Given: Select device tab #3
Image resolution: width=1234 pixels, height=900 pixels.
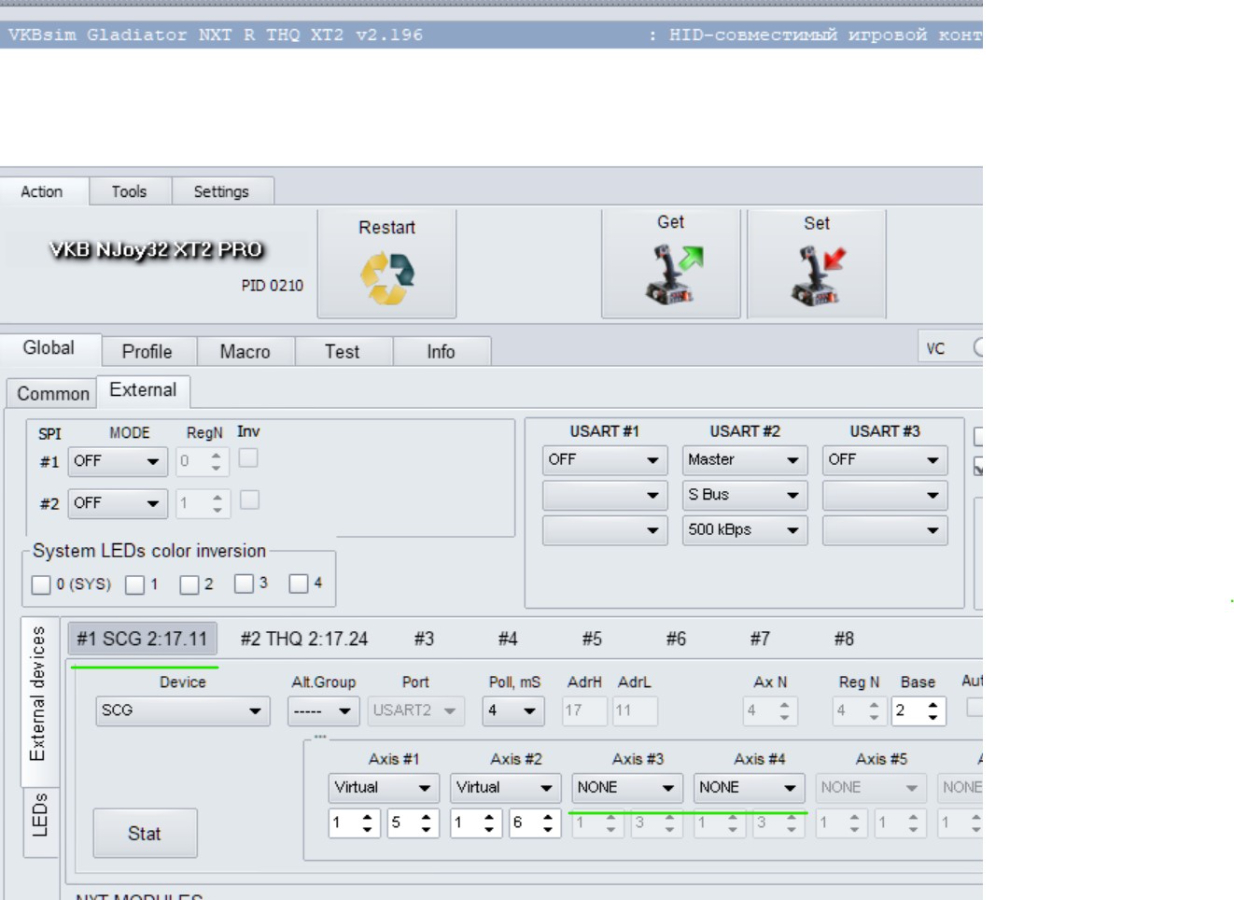Looking at the screenshot, I should (x=424, y=639).
